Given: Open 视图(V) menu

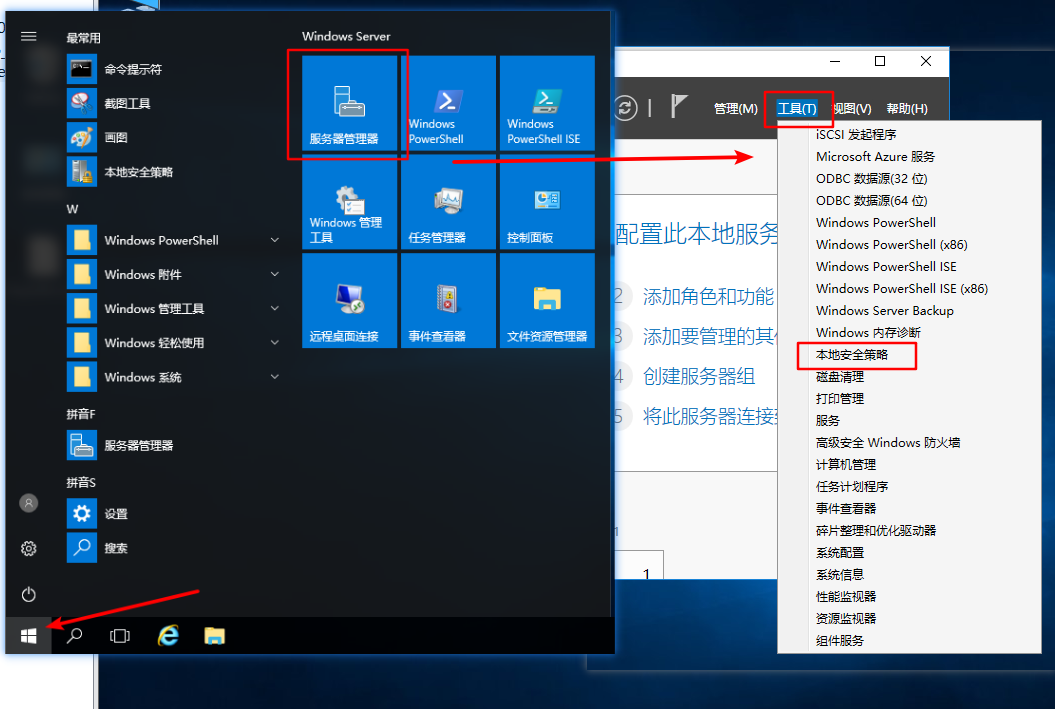Looking at the screenshot, I should point(852,108).
